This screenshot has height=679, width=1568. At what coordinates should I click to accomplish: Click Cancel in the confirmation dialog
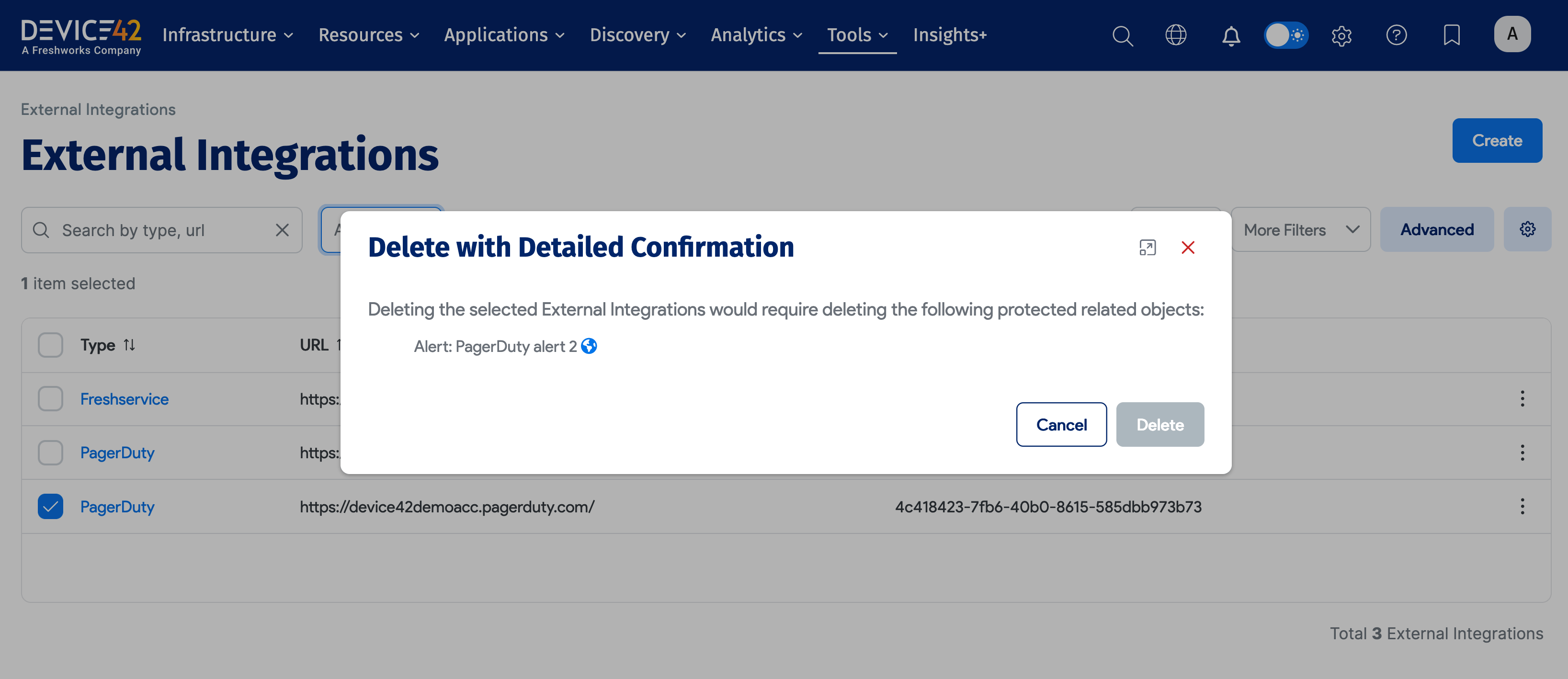[1061, 424]
